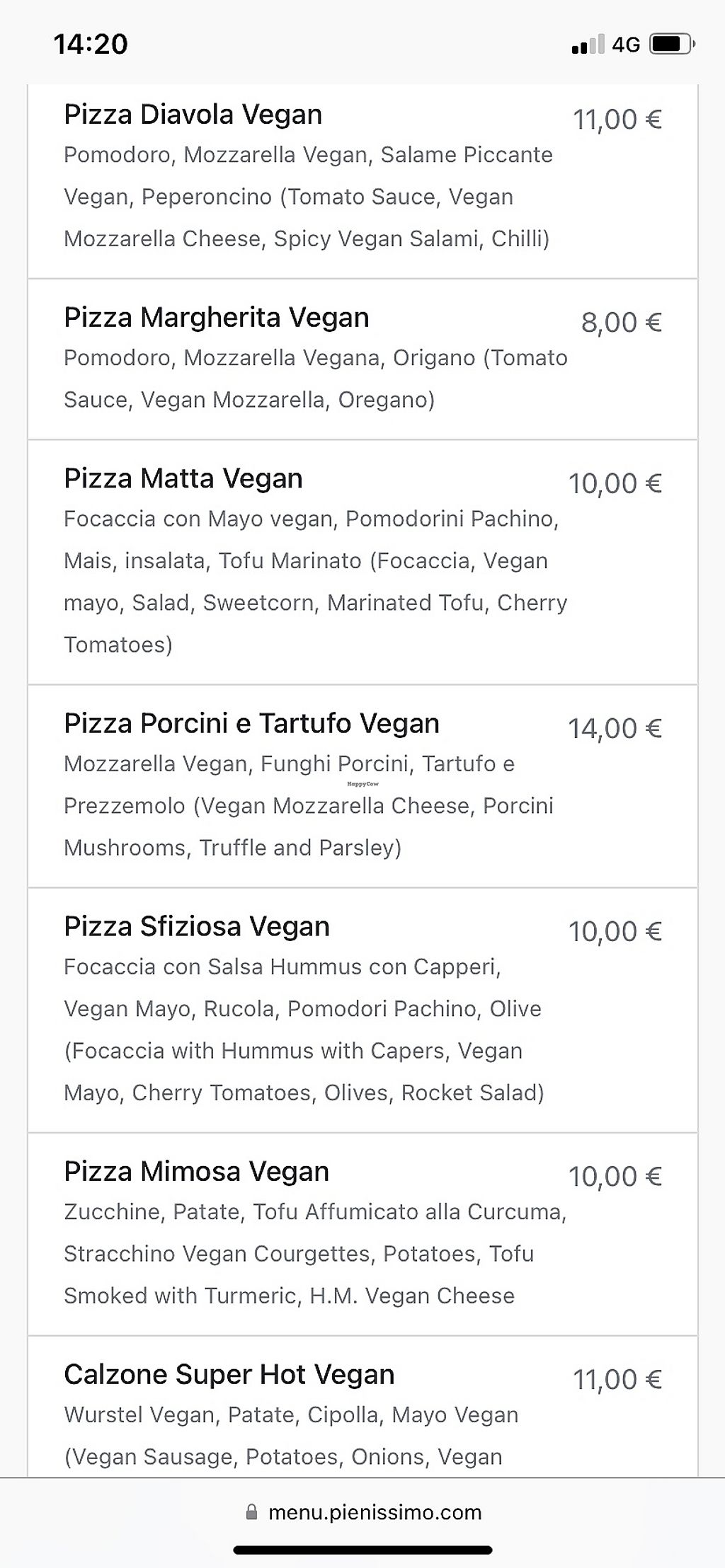Tap the 14,00 € Porcini price

(615, 729)
